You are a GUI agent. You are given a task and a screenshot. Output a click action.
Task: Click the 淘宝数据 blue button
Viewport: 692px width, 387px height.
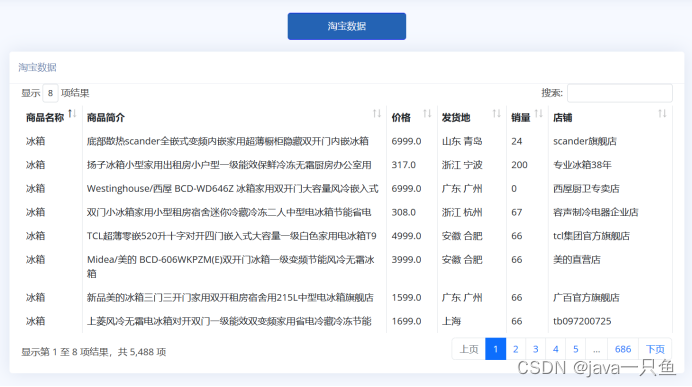[x=346, y=26]
